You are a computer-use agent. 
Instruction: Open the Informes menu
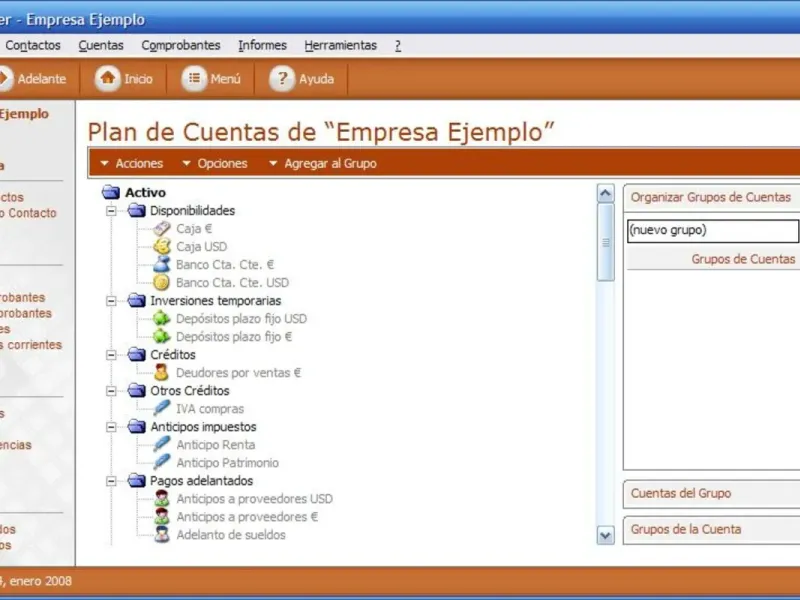tap(262, 45)
